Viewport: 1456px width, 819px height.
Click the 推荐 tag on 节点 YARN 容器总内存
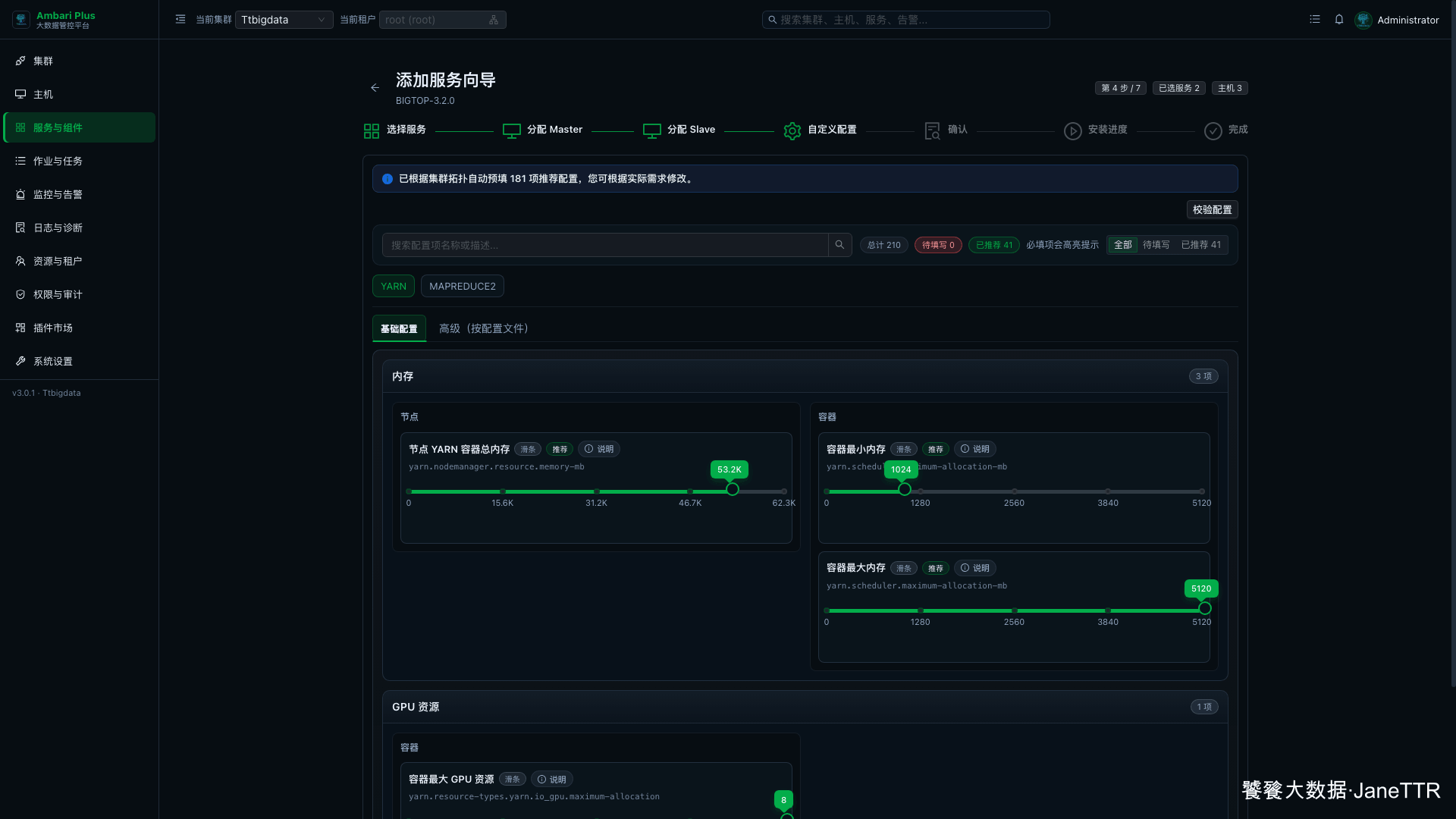[560, 449]
